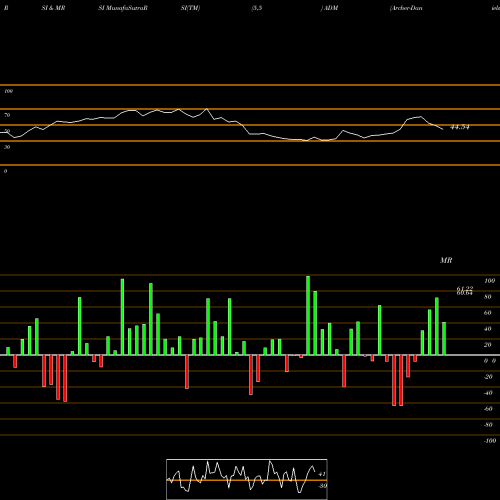Click the MR heading above the histogram
Screen dimensions: 500x500
[446, 260]
